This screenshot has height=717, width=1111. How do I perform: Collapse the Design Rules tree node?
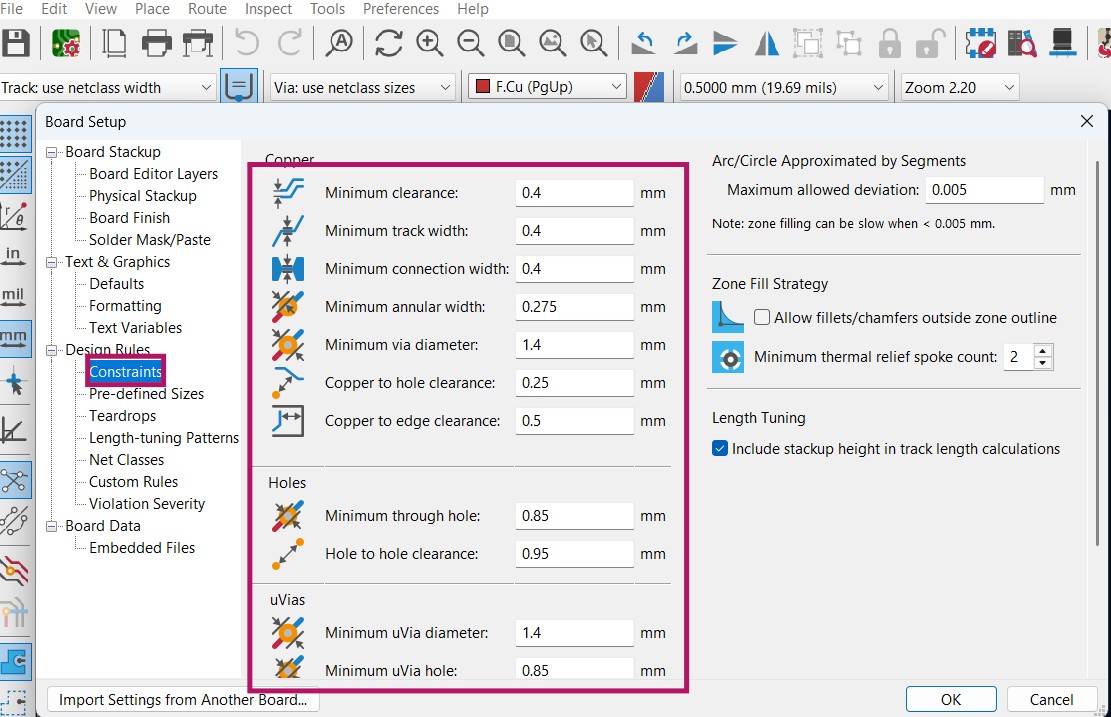(x=51, y=350)
